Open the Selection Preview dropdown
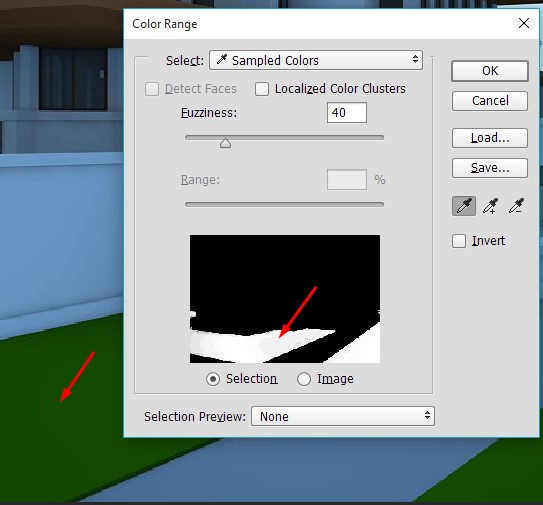 (x=342, y=416)
